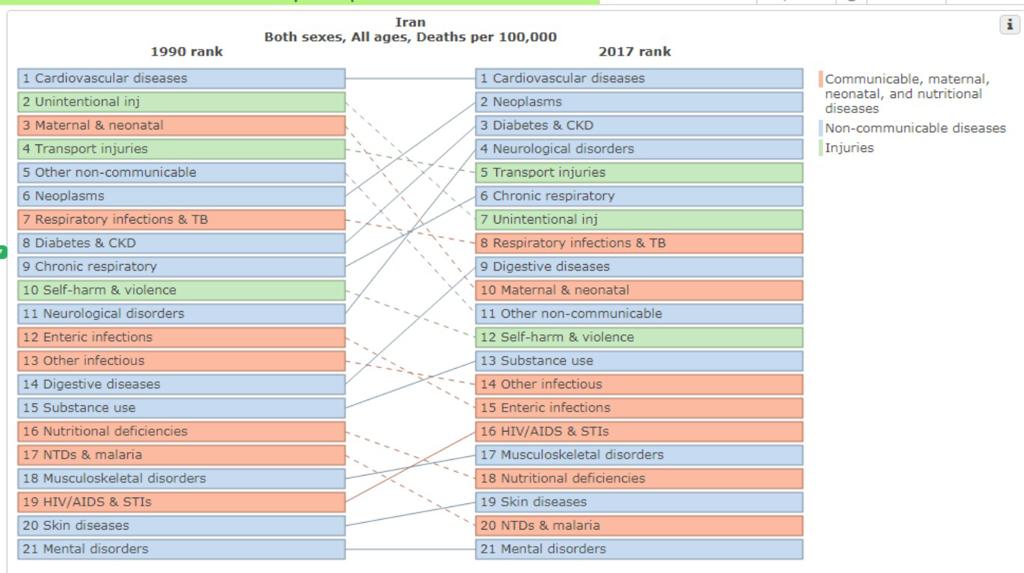1024x573 pixels.
Task: Click subtitle Both sexes, All ages, Deaths per 100,000
Action: (410, 37)
